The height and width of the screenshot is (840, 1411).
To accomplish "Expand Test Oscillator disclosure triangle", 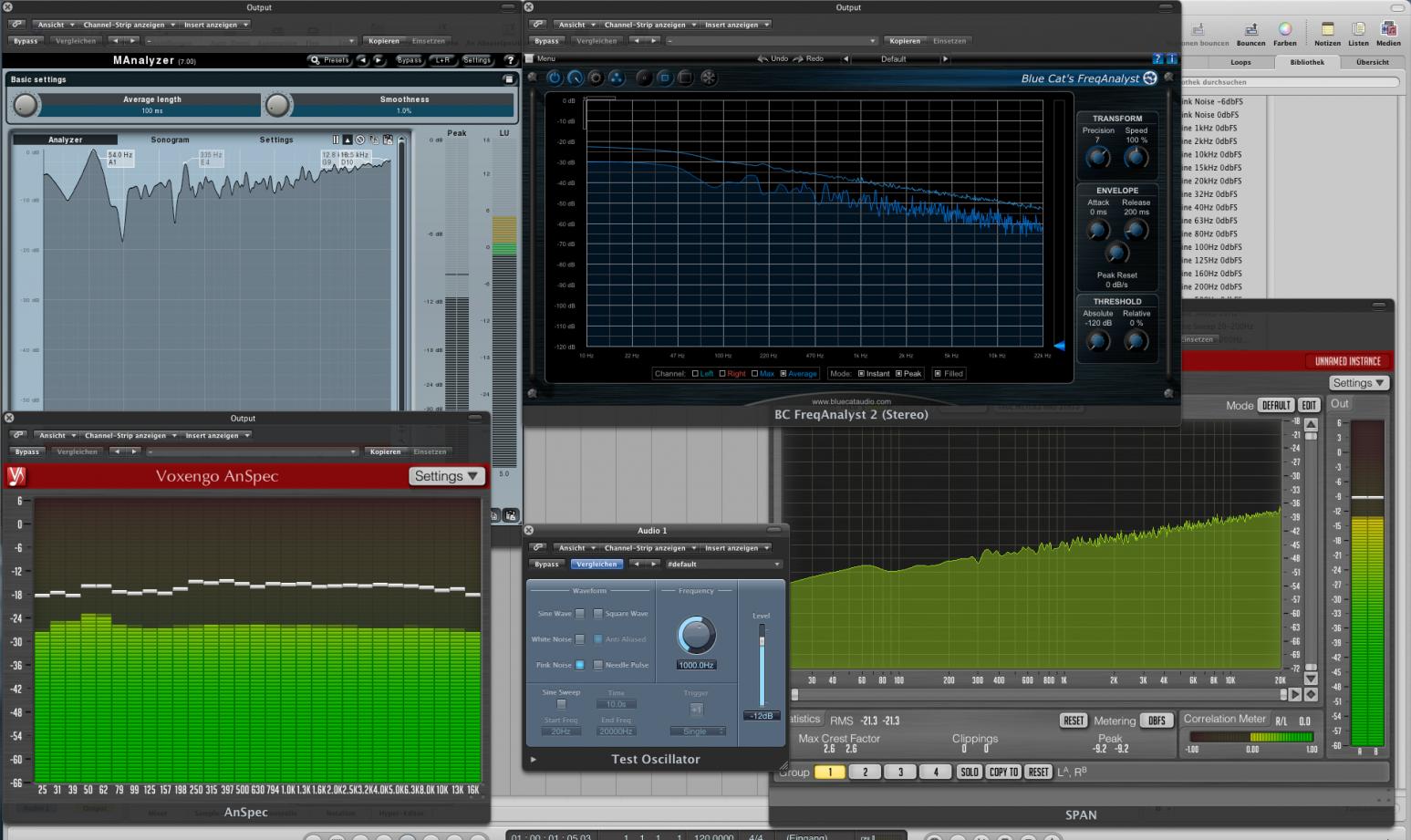I will 534,759.
